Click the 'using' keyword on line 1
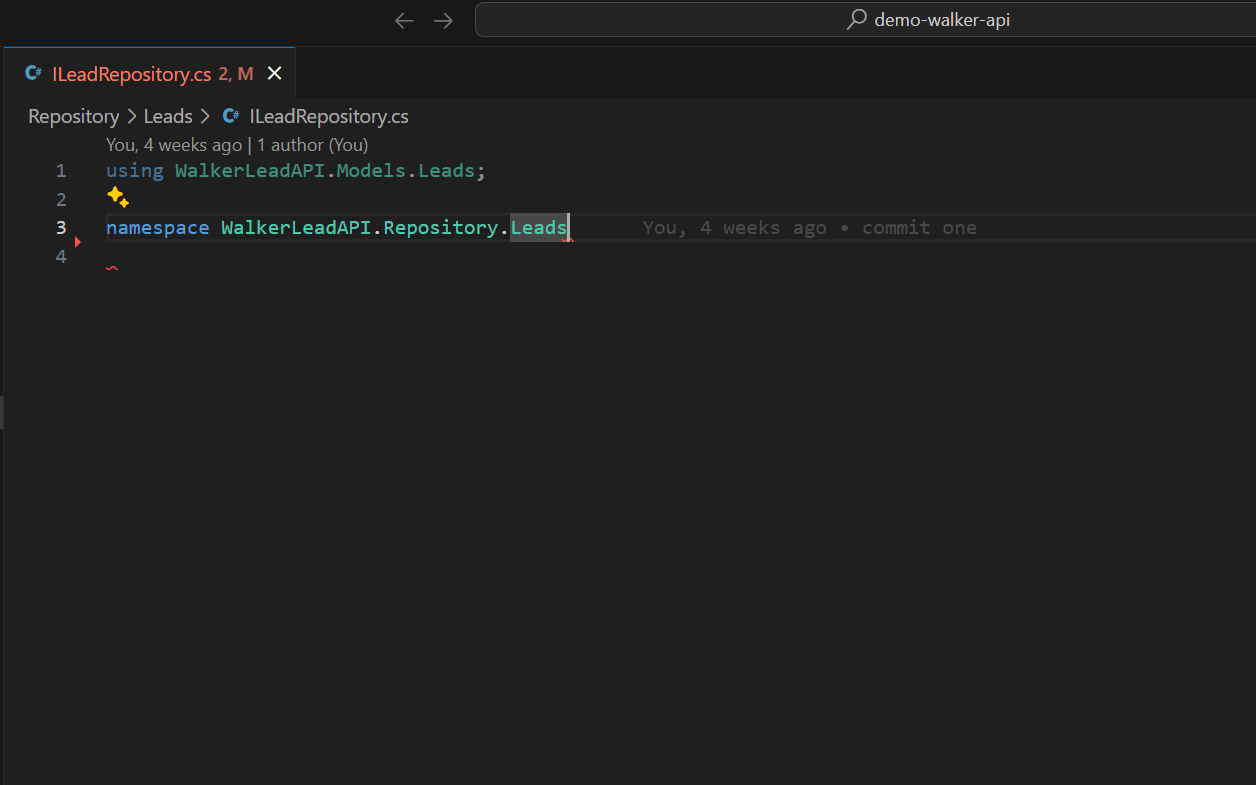 click(x=135, y=171)
